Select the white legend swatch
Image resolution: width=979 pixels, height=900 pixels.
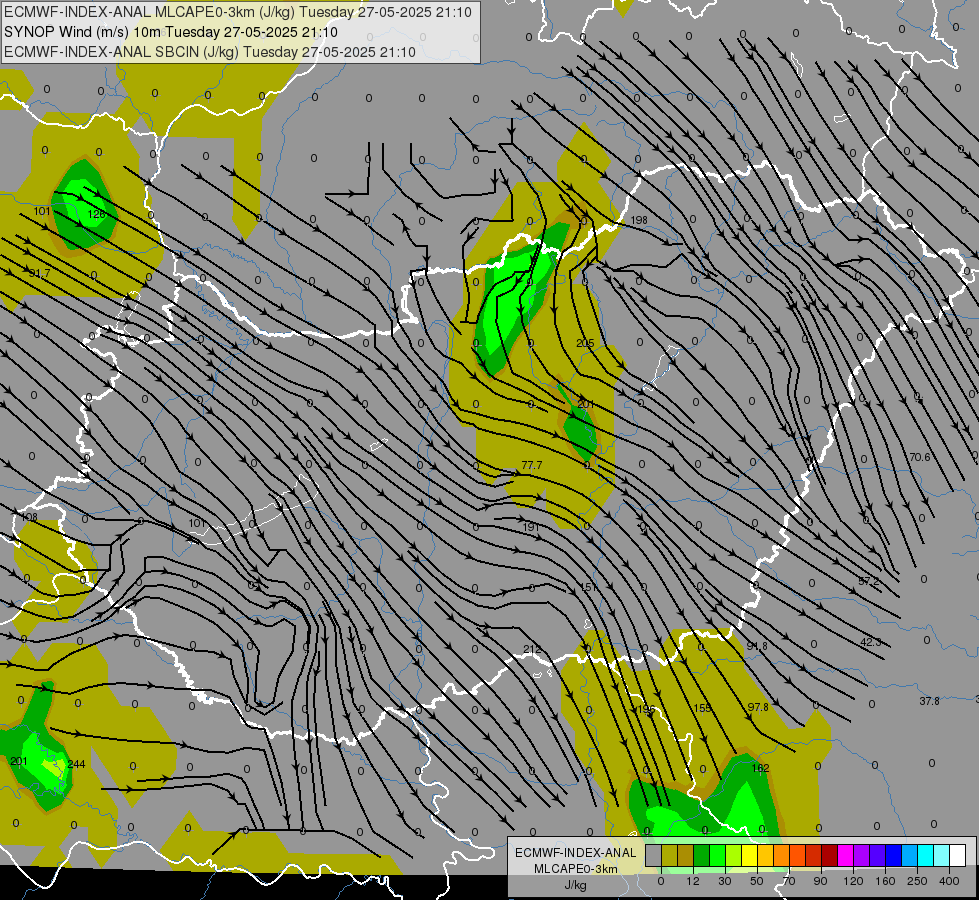click(x=958, y=855)
